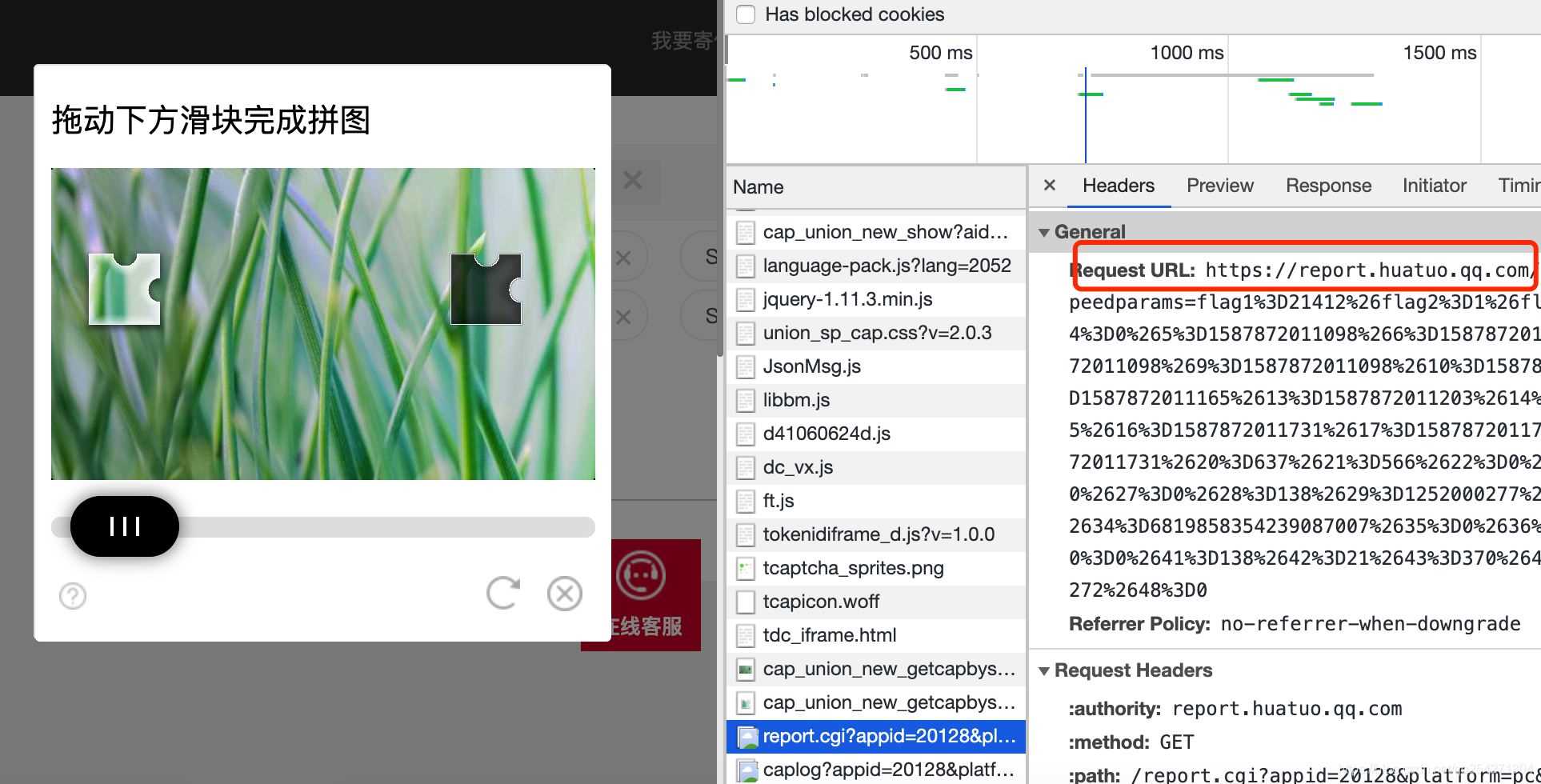Viewport: 1541px width, 784px height.
Task: Click the file icon beside JsonMsg.js
Action: pyautogui.click(x=746, y=367)
